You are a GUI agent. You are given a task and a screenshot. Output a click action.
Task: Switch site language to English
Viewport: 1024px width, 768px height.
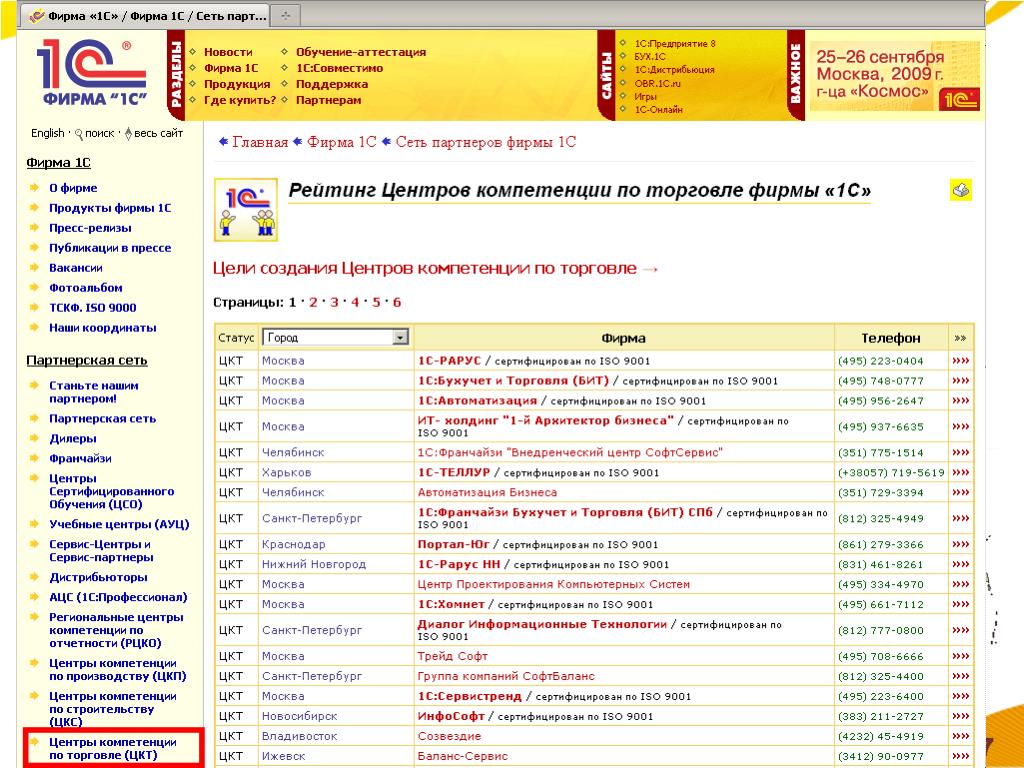48,133
